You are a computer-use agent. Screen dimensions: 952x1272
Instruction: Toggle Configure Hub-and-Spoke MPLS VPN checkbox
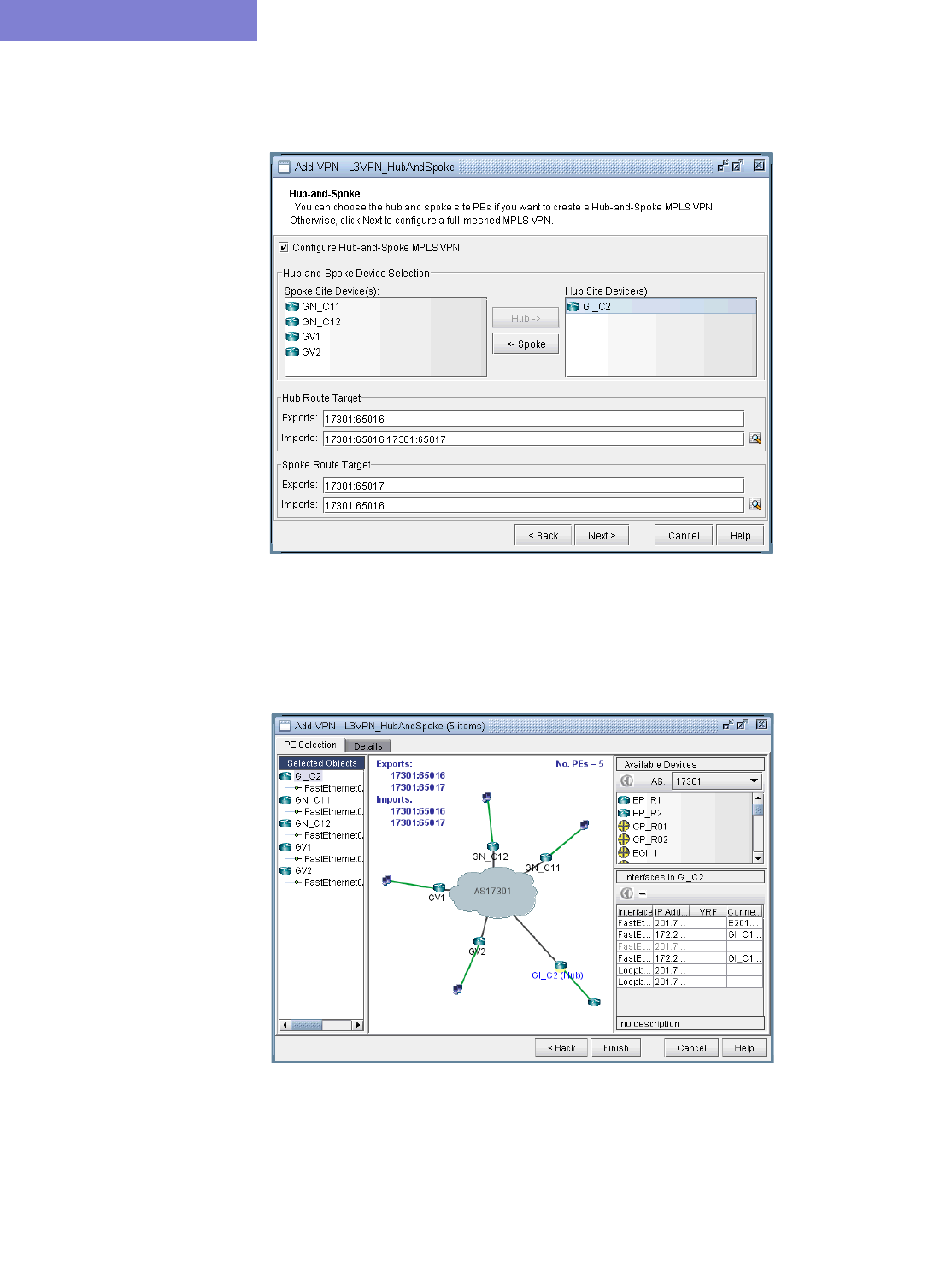[284, 248]
